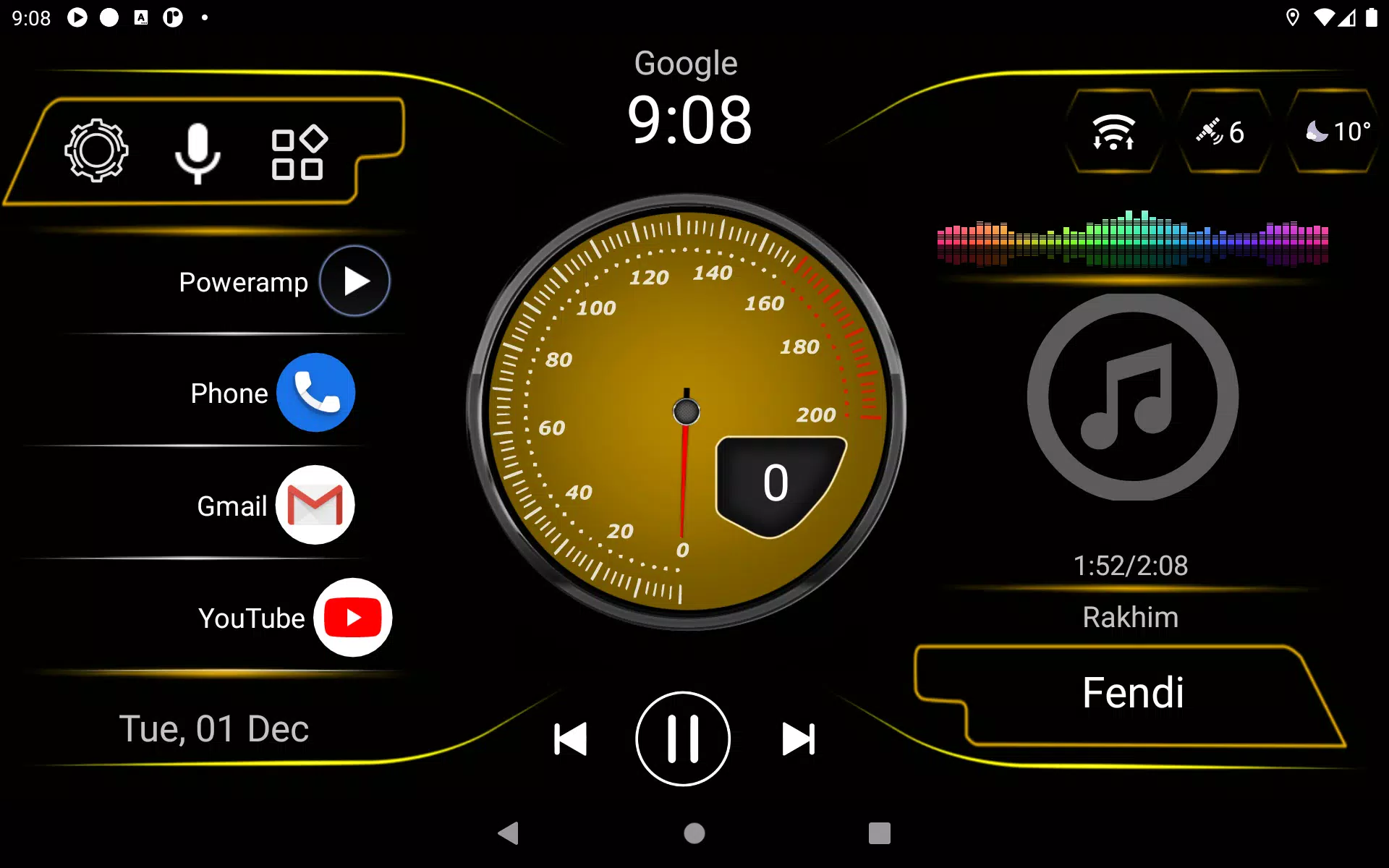
Task: Open Gmail email app
Action: tap(313, 504)
